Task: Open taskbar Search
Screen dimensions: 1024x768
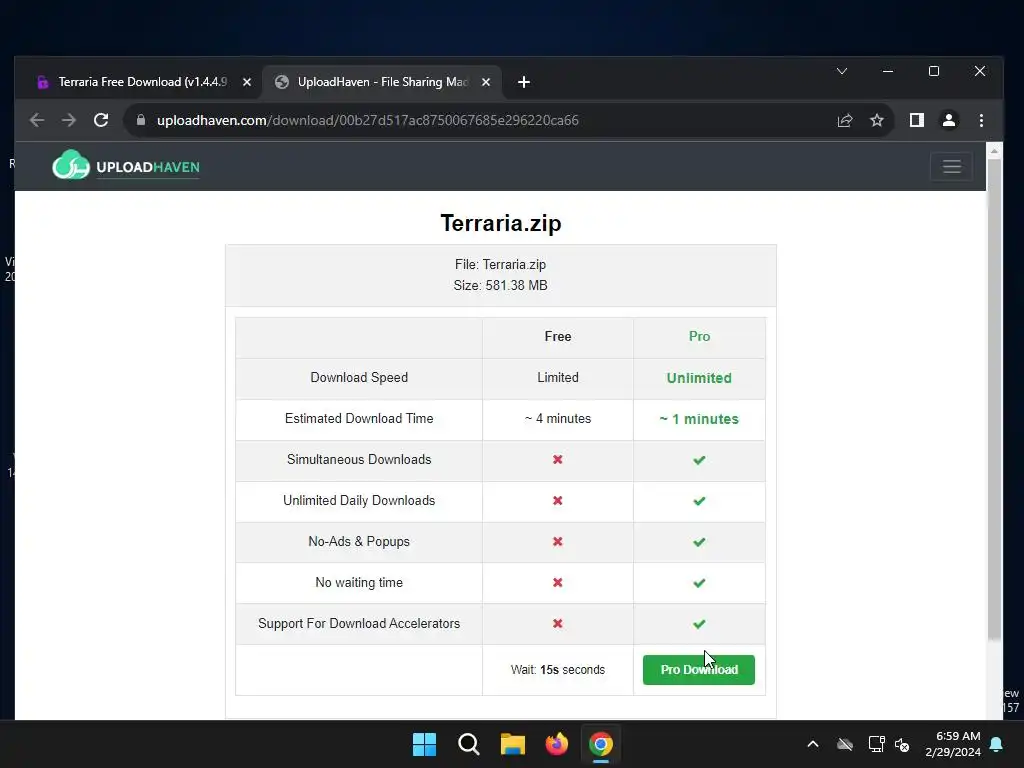Action: pyautogui.click(x=468, y=744)
